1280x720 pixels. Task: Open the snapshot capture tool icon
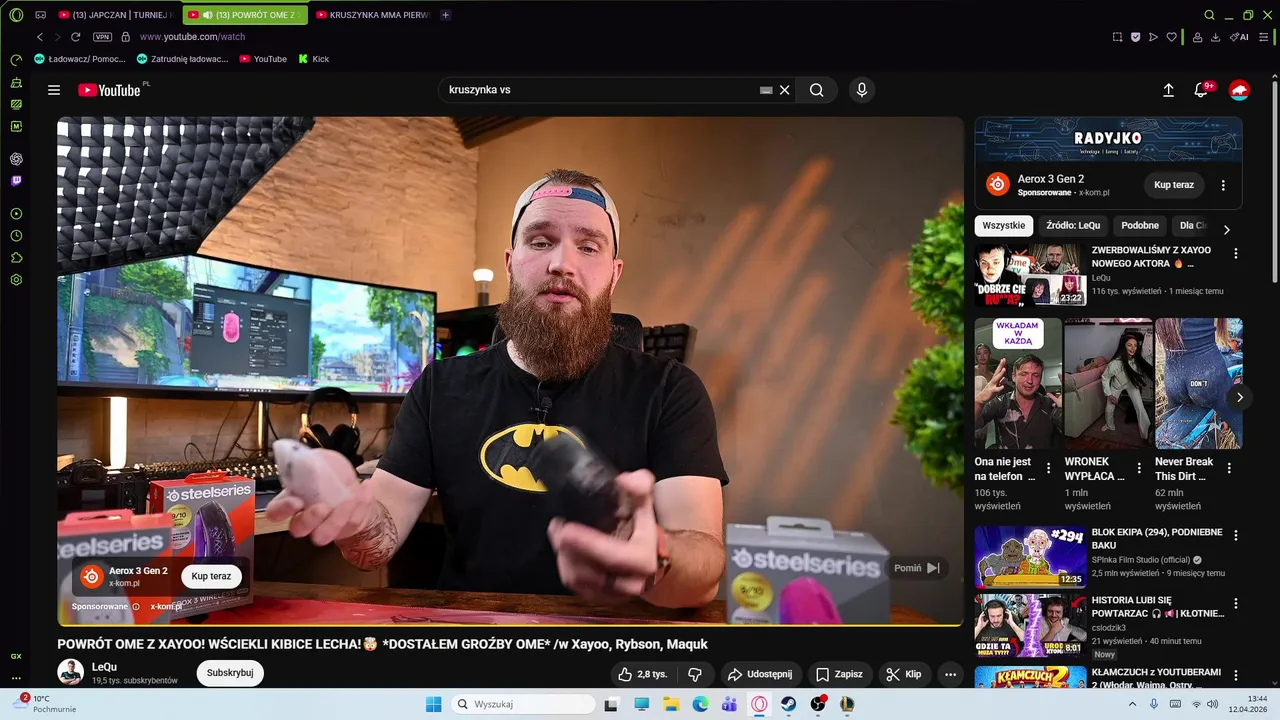click(1117, 37)
